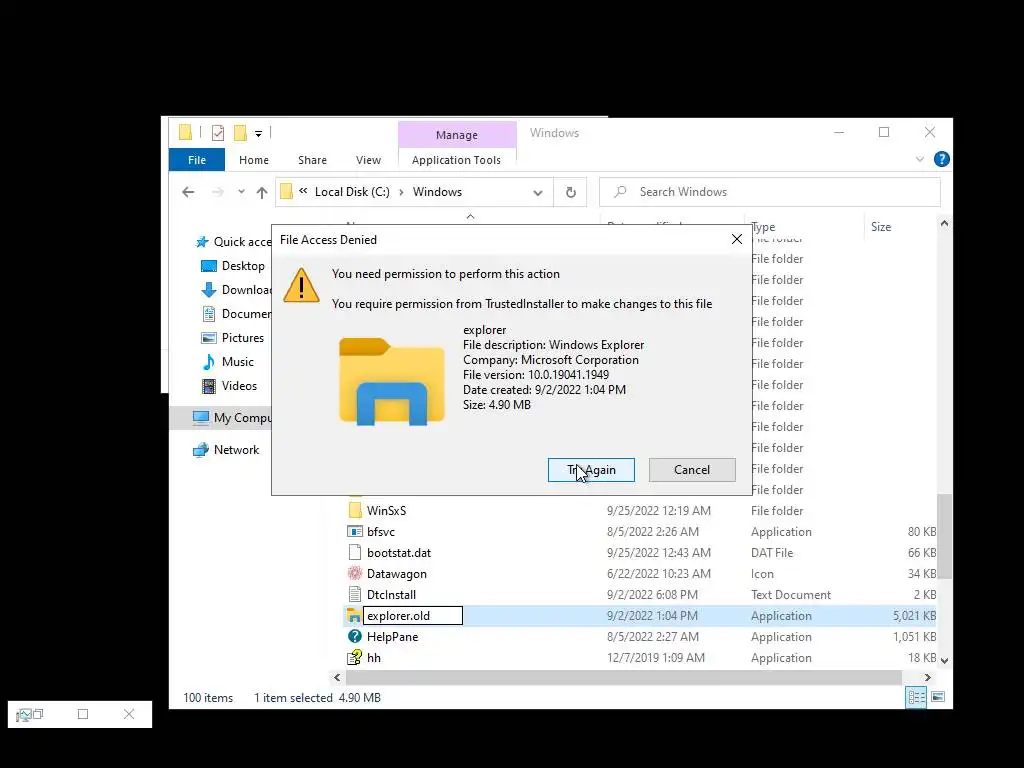
Task: Expand the ribbon with the chevron
Action: [920, 159]
